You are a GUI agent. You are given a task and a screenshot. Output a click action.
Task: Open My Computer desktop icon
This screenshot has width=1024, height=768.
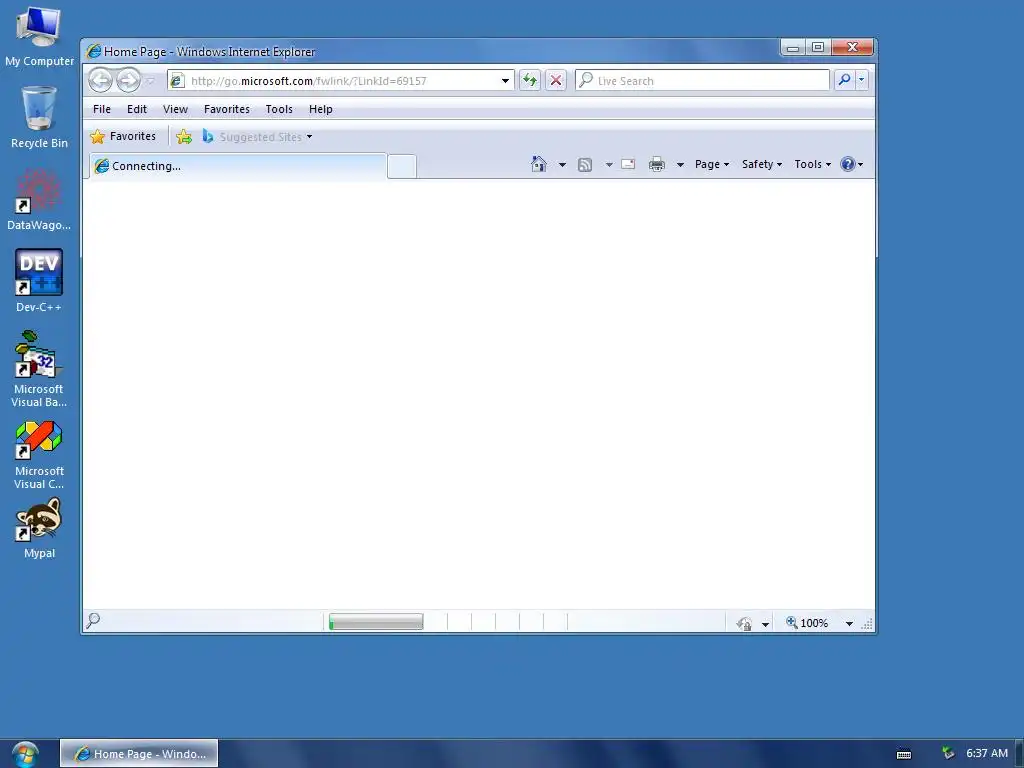click(39, 37)
